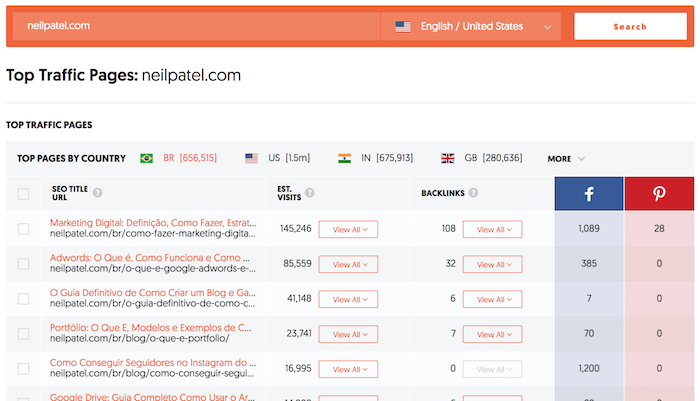The height and width of the screenshot is (401, 700).
Task: Check the Marketing Digital row checkbox
Action: pos(23,229)
